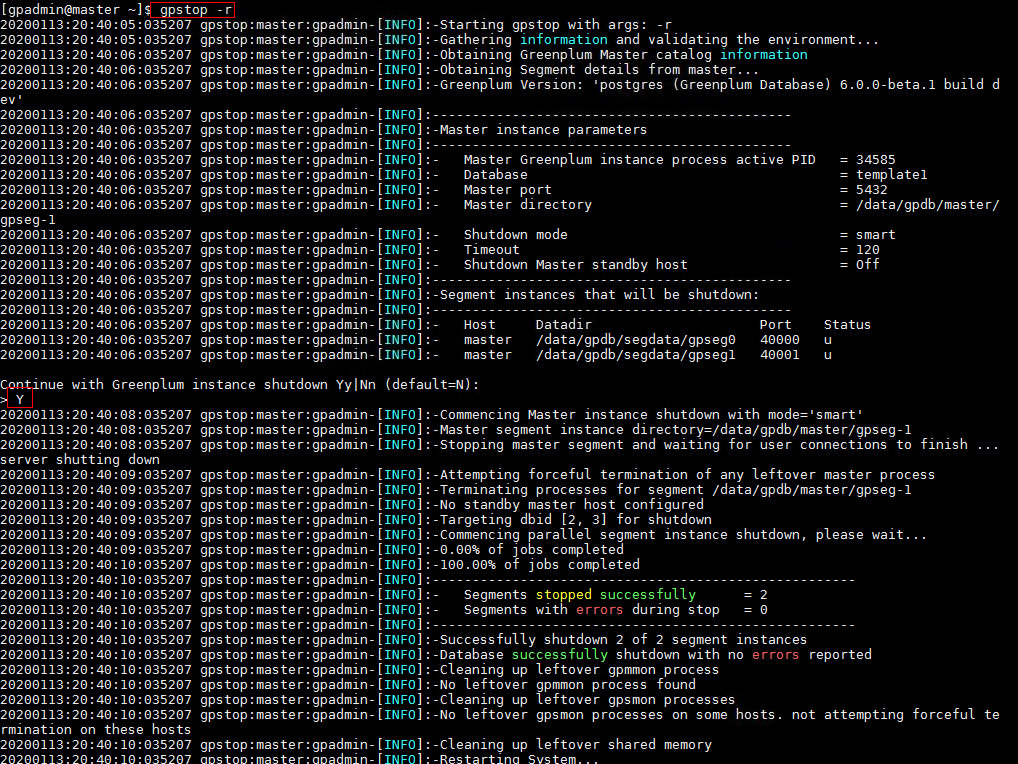
Task: Click the database value 'template1'
Action: coord(891,175)
